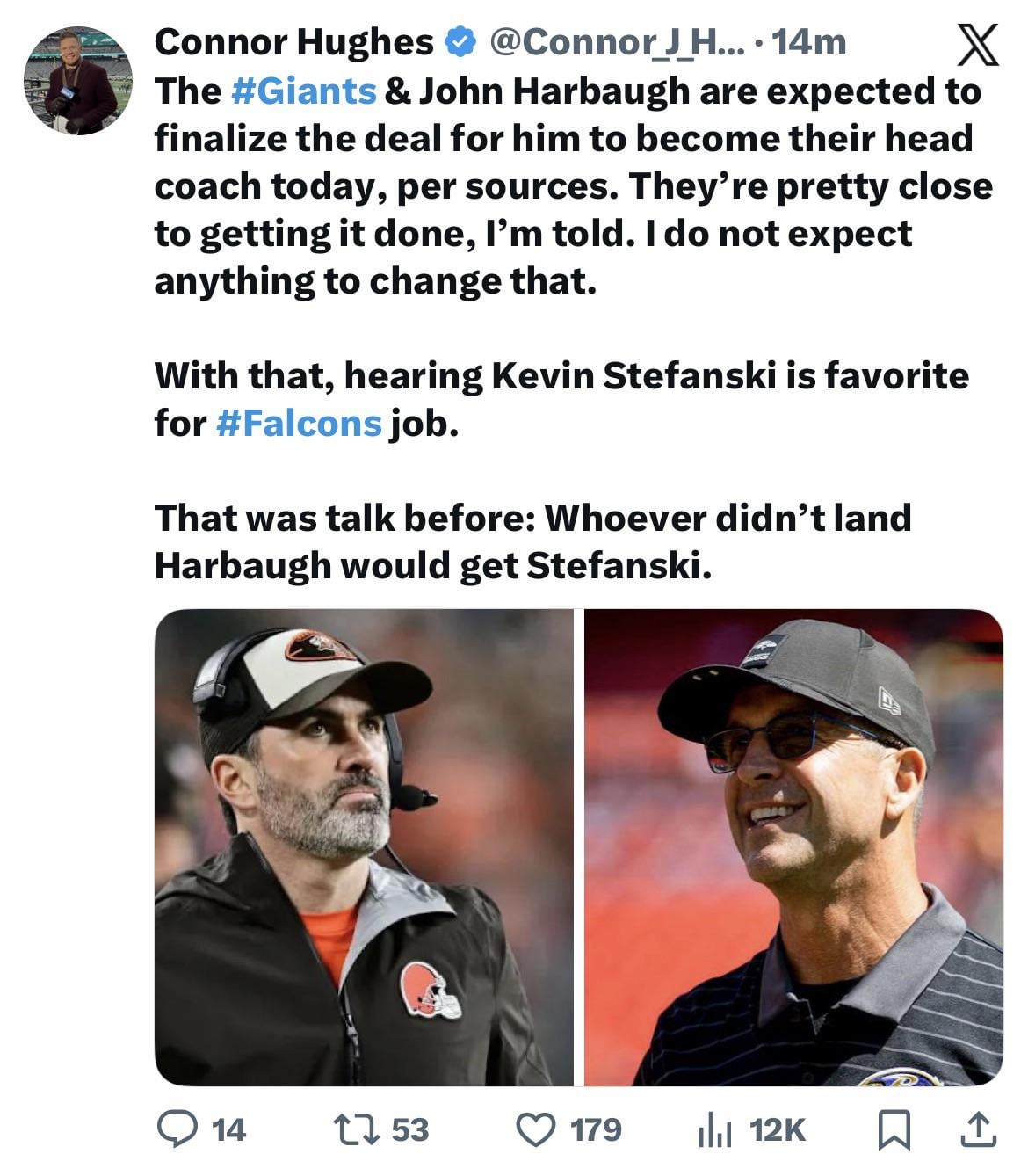Click the Connor Hughes display name

tap(293, 41)
